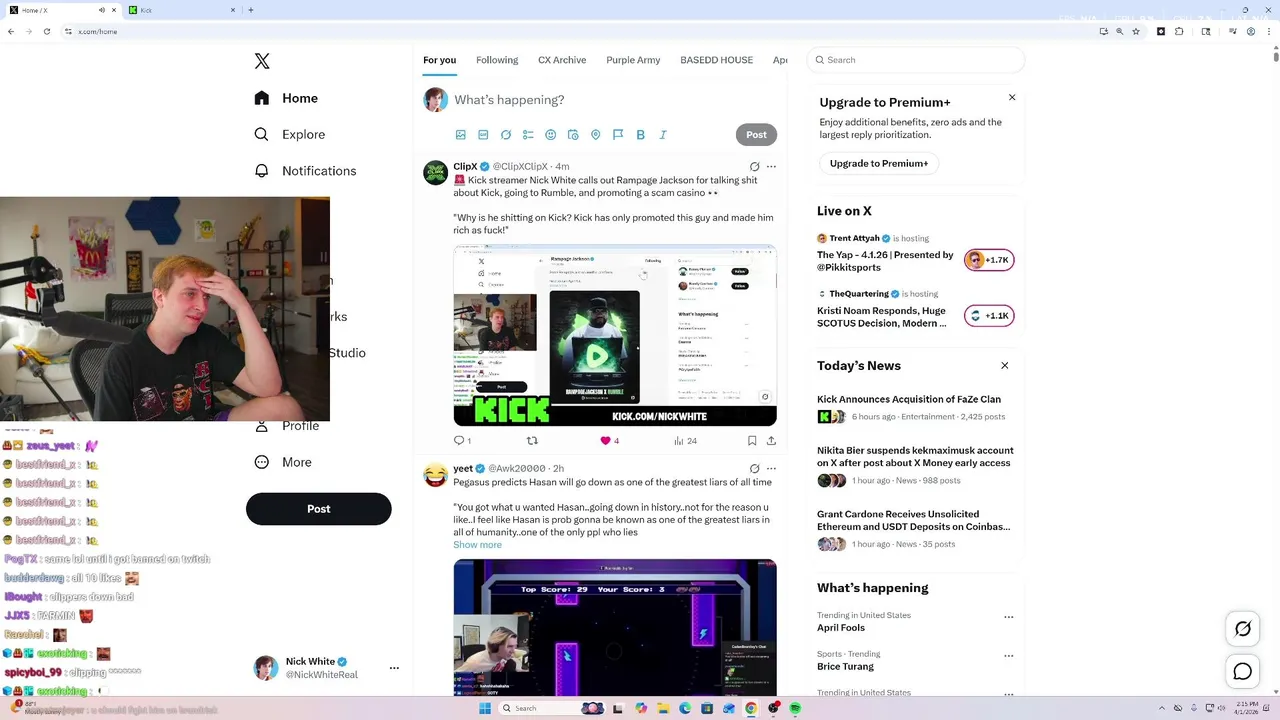1280x720 pixels.
Task: Open options for Brice Turang trend
Action: tap(1008, 656)
